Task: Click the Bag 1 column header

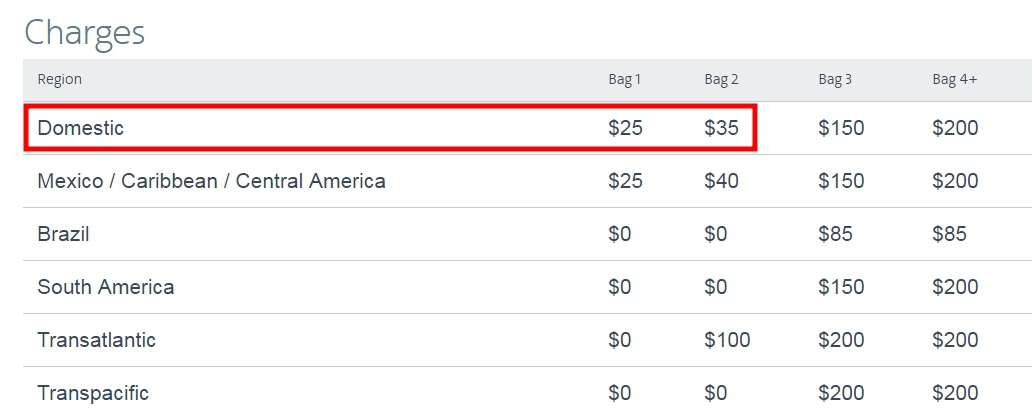Action: coord(625,80)
